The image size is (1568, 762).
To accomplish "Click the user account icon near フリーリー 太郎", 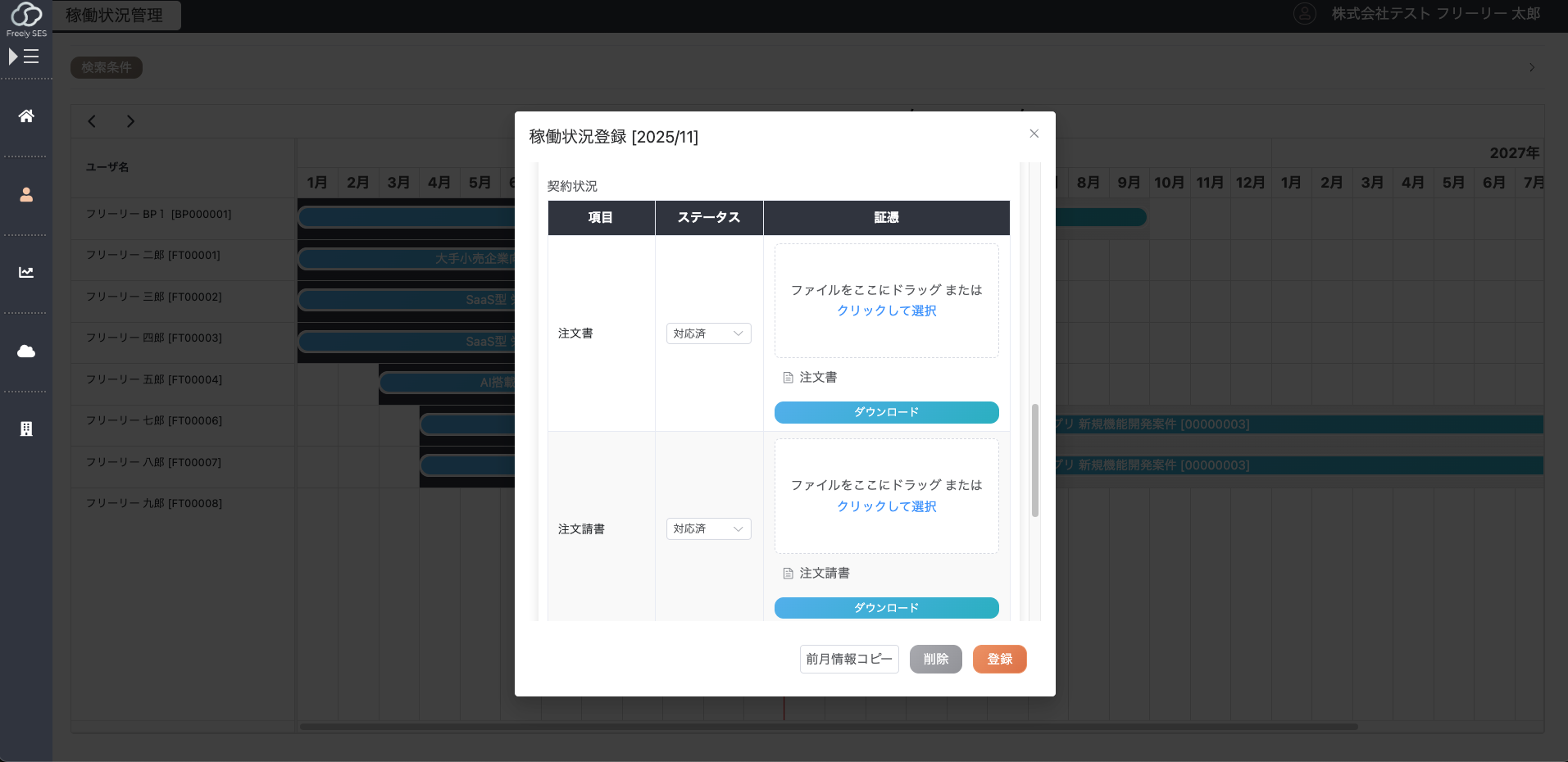I will click(1303, 13).
